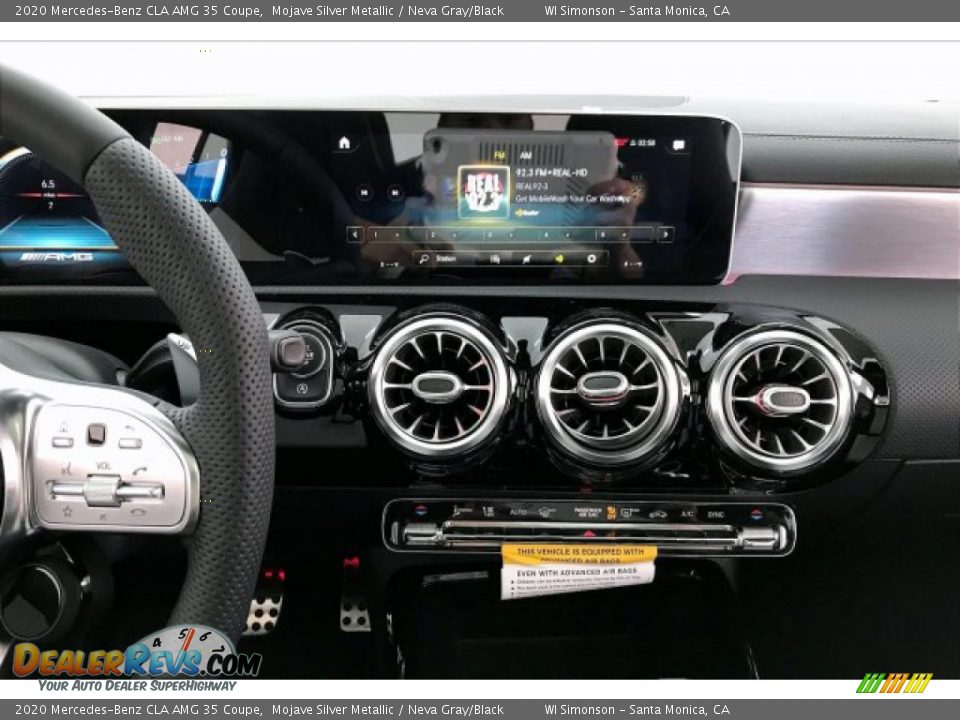Toggle the A/C button on the climate panel
Screen dimensions: 960x720
[687, 512]
